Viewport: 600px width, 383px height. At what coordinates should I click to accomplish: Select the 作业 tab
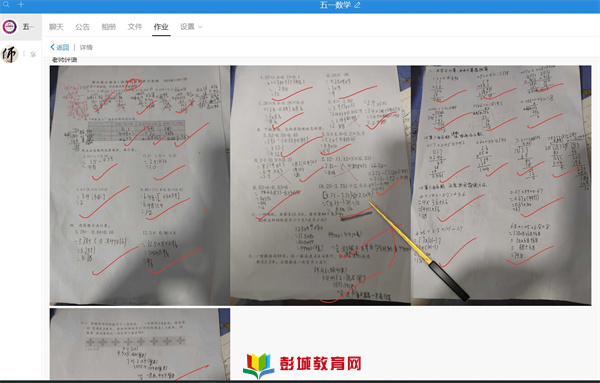tap(161, 27)
